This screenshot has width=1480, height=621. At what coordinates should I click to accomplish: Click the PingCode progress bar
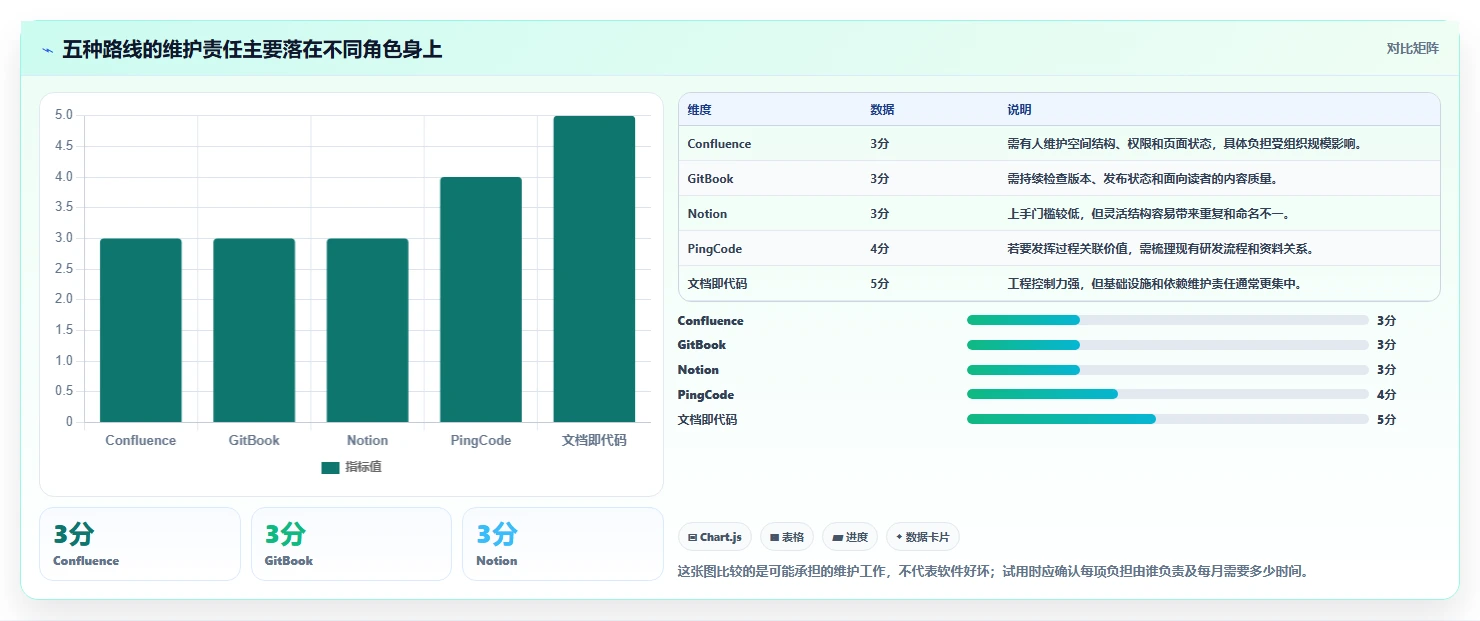1167,395
